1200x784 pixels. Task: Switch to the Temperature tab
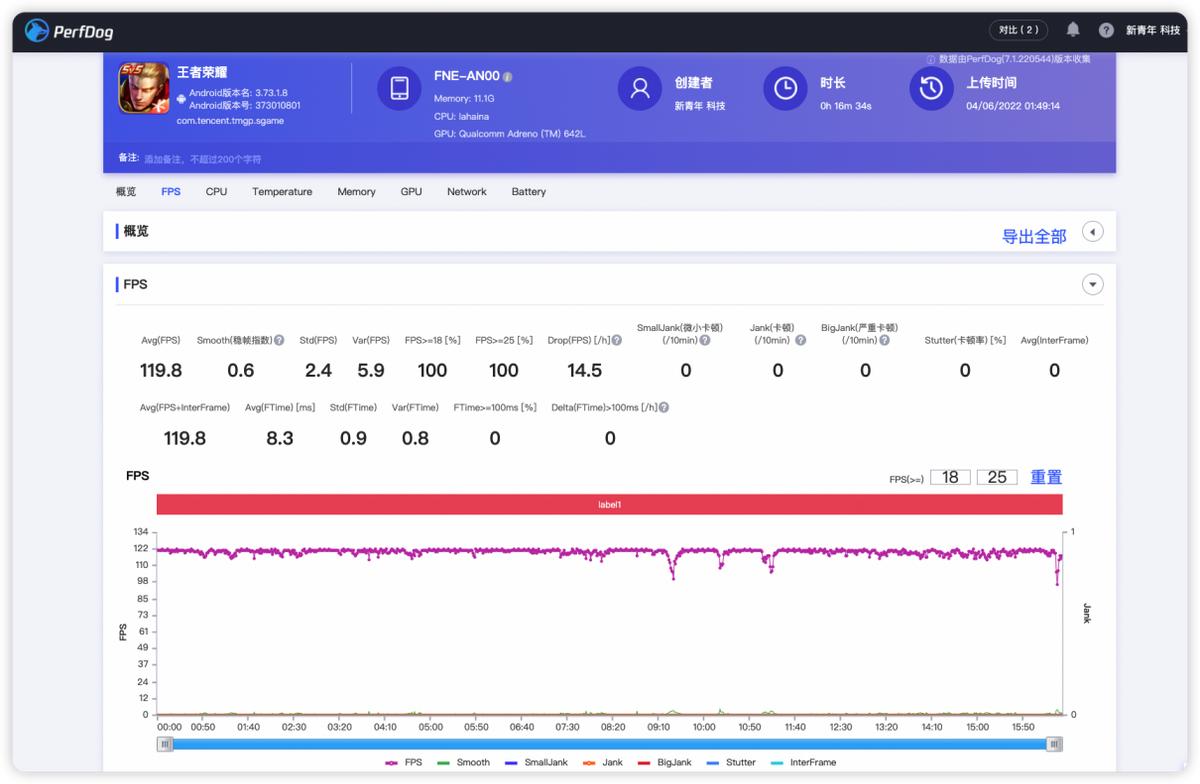click(x=282, y=192)
